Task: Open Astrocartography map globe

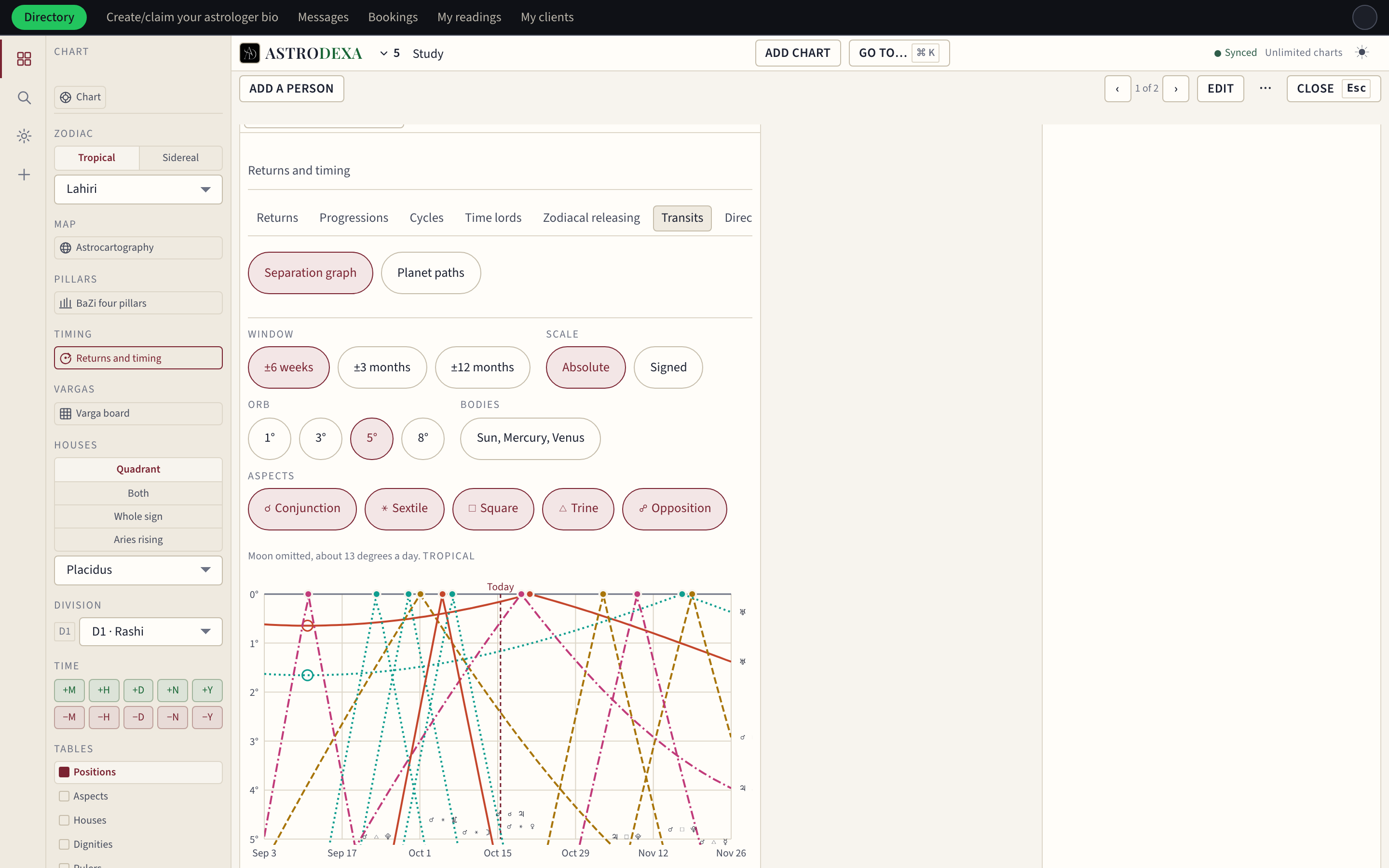Action: pyautogui.click(x=138, y=247)
